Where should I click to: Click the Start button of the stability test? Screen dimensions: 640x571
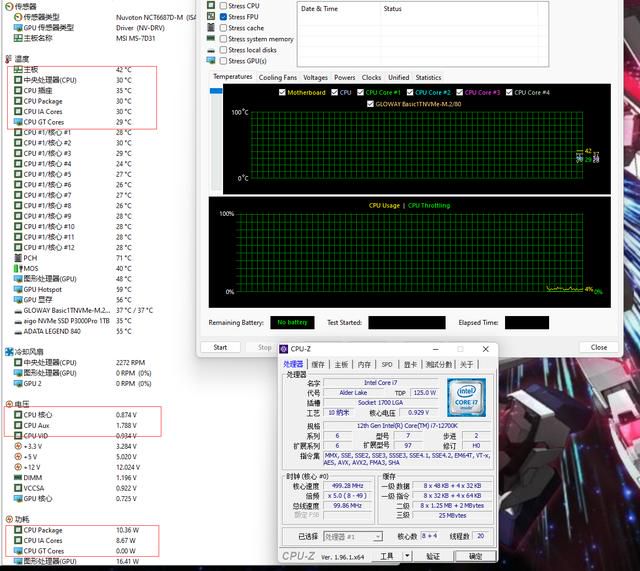[220, 347]
